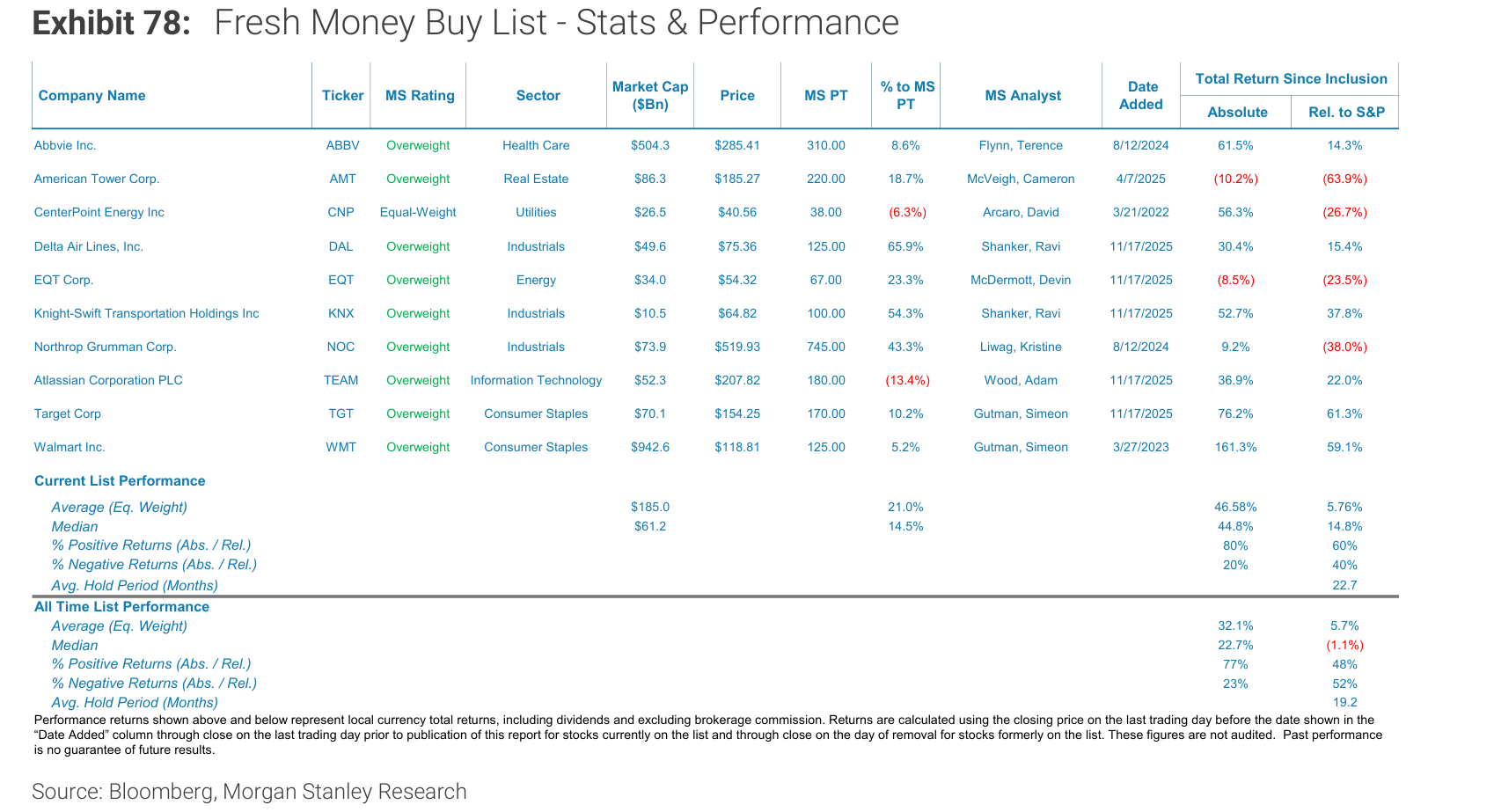
Task: Click all-time median relative (1.1%)
Action: [x=1344, y=646]
